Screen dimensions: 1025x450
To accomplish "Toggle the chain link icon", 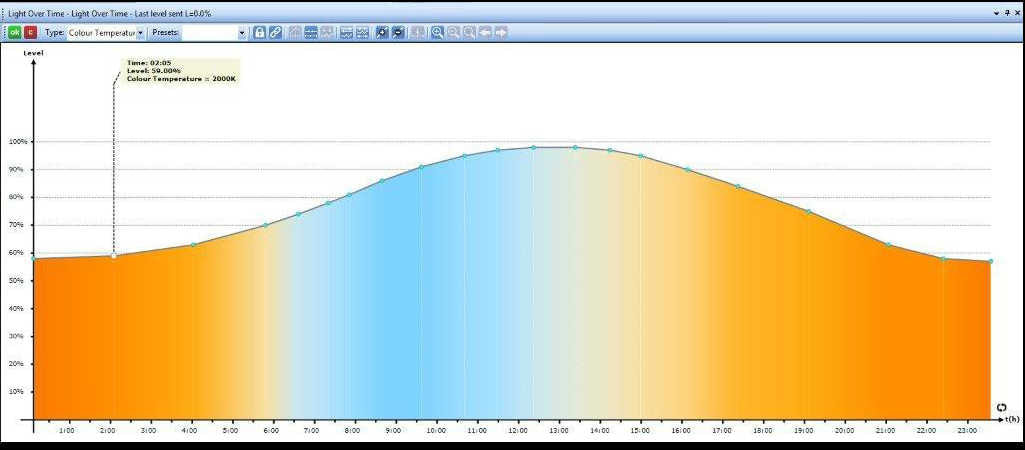I will pyautogui.click(x=276, y=33).
